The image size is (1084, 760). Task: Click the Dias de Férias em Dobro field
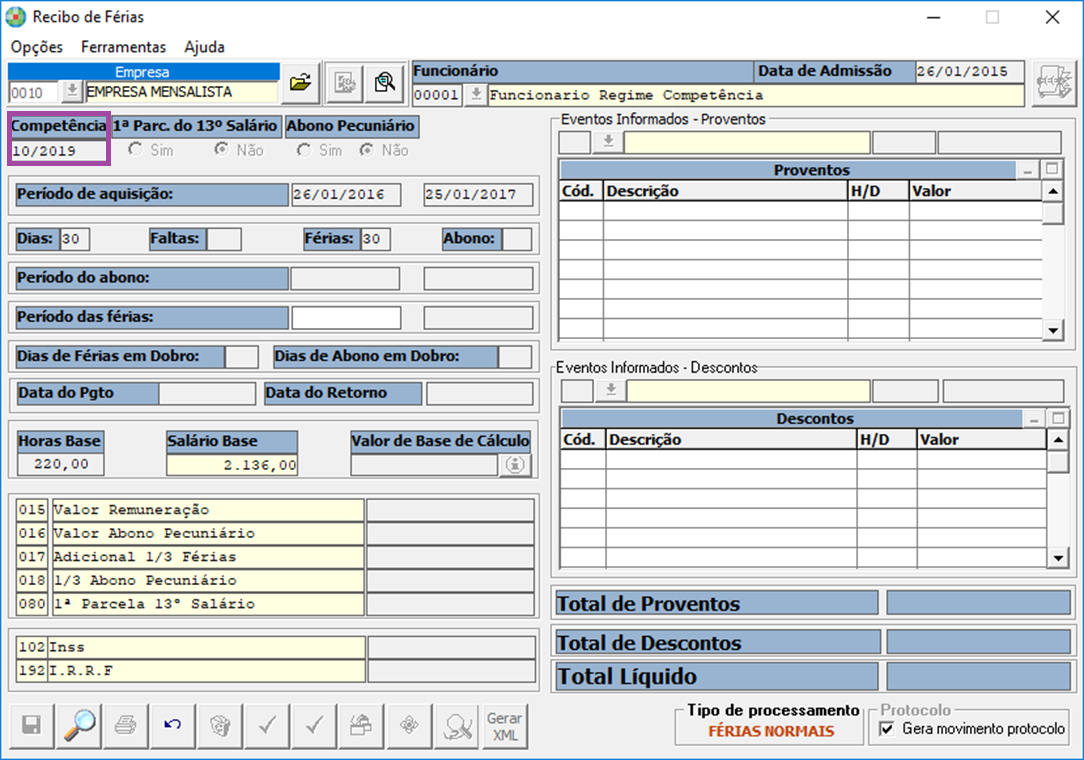[242, 357]
